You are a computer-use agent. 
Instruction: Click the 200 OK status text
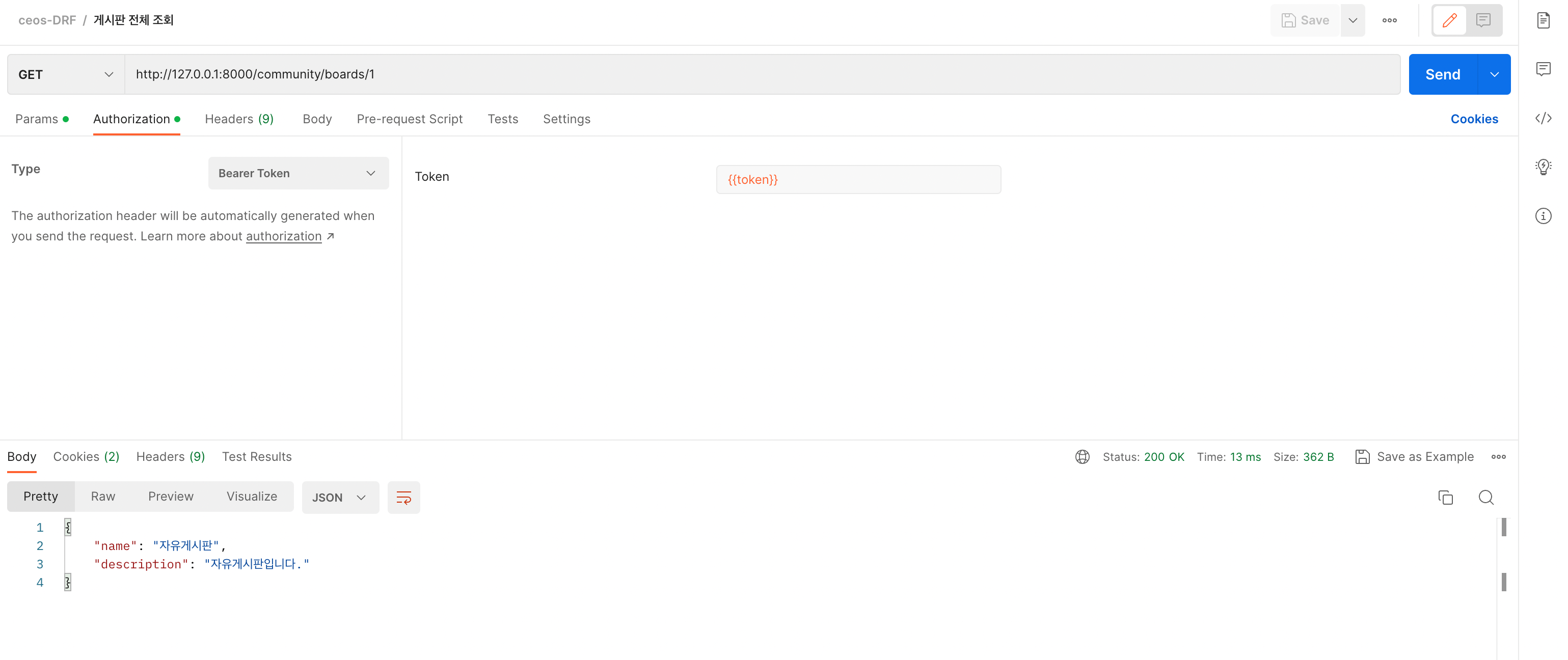point(1164,457)
